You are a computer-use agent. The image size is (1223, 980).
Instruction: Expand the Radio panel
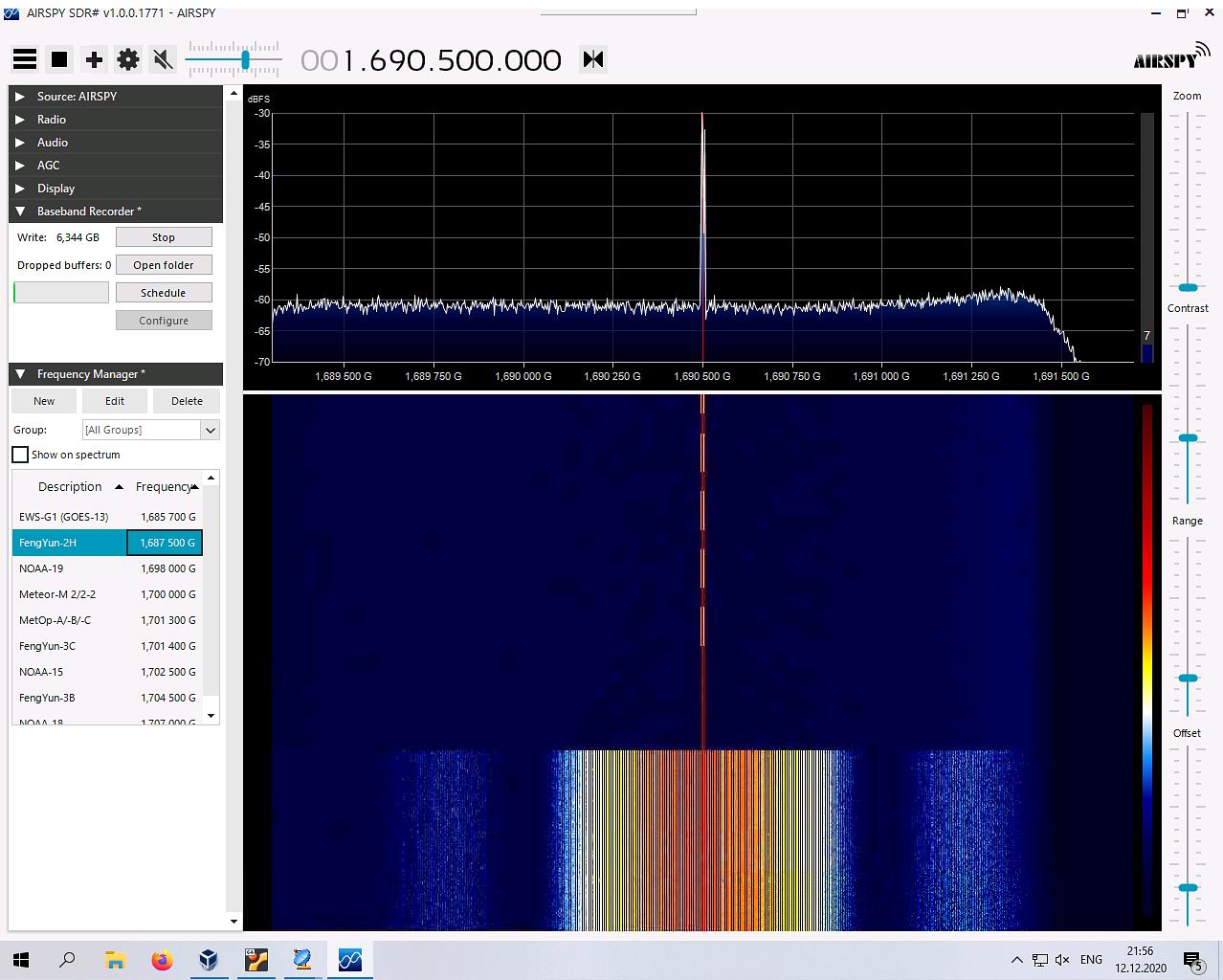[x=116, y=119]
